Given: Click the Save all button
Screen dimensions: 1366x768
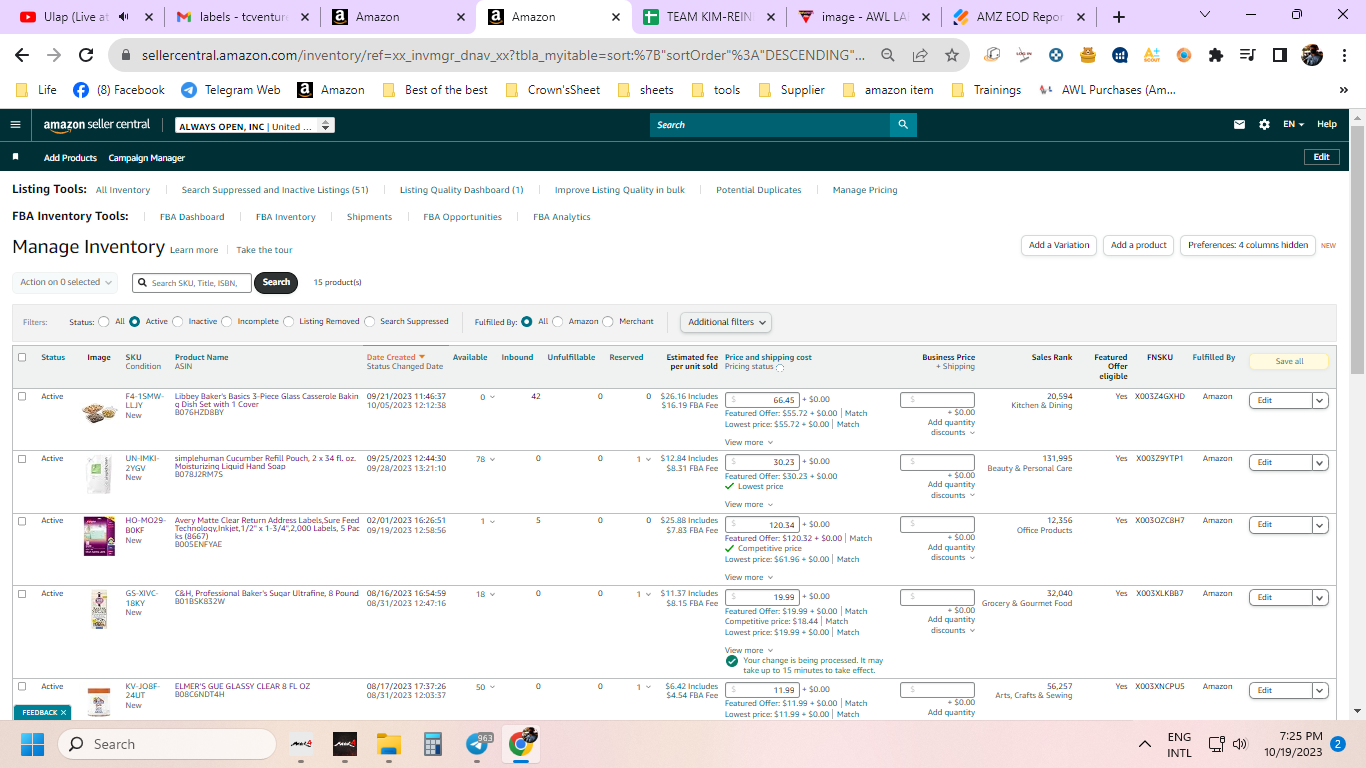Looking at the screenshot, I should point(1289,361).
